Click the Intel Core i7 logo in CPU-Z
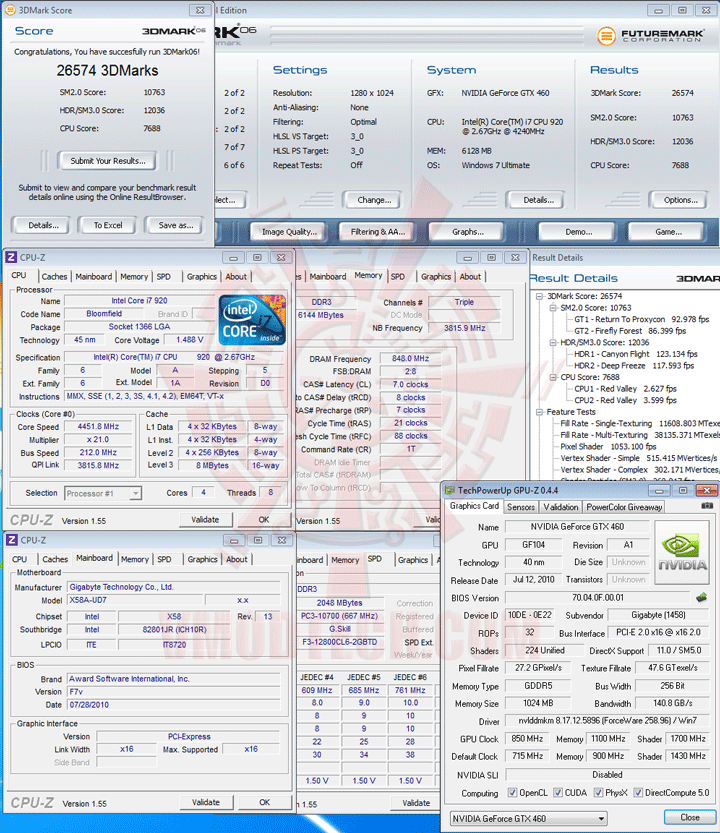720x833 pixels. tap(252, 320)
